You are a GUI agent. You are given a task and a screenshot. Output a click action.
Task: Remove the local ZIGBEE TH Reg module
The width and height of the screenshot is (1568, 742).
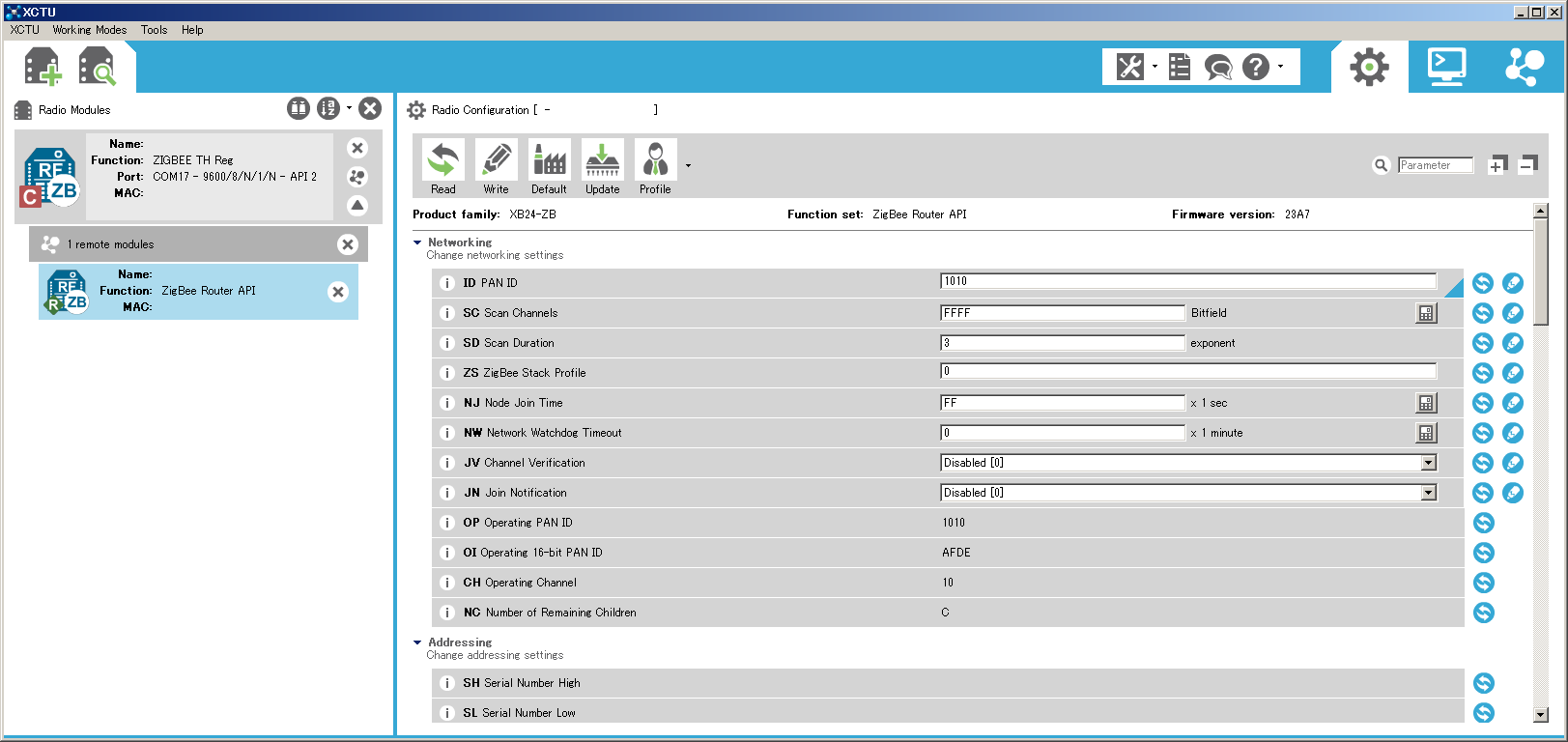tap(357, 148)
